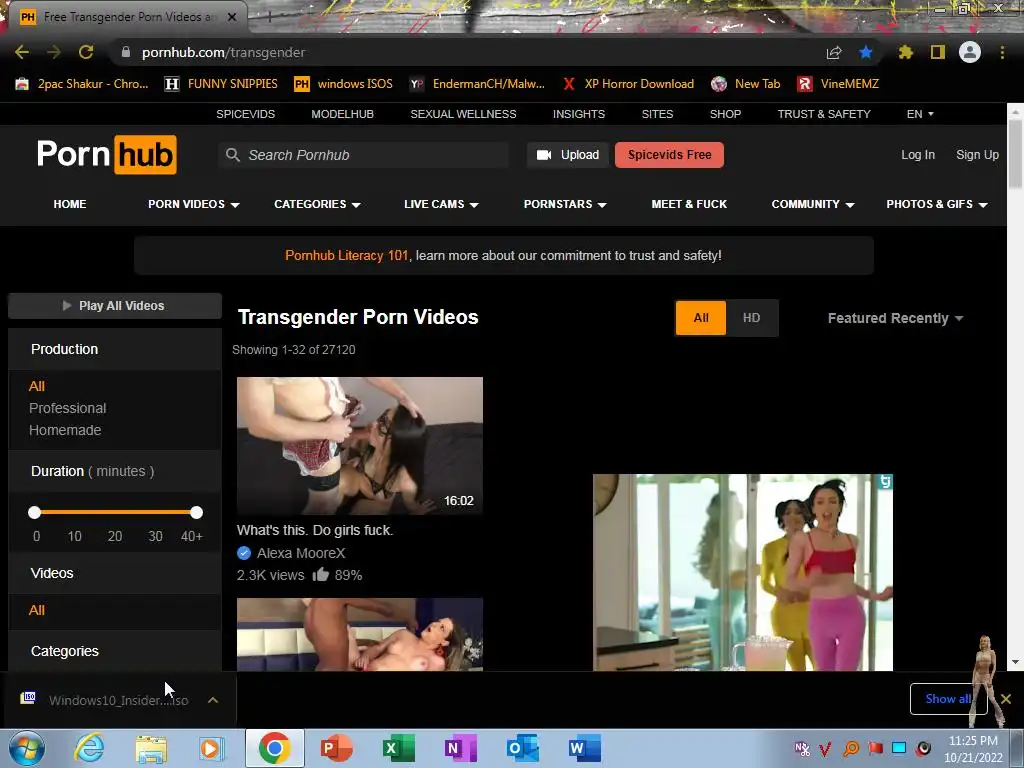The width and height of the screenshot is (1024, 768).
Task: Expand the COMMUNITY nav dropdown
Action: coord(813,204)
